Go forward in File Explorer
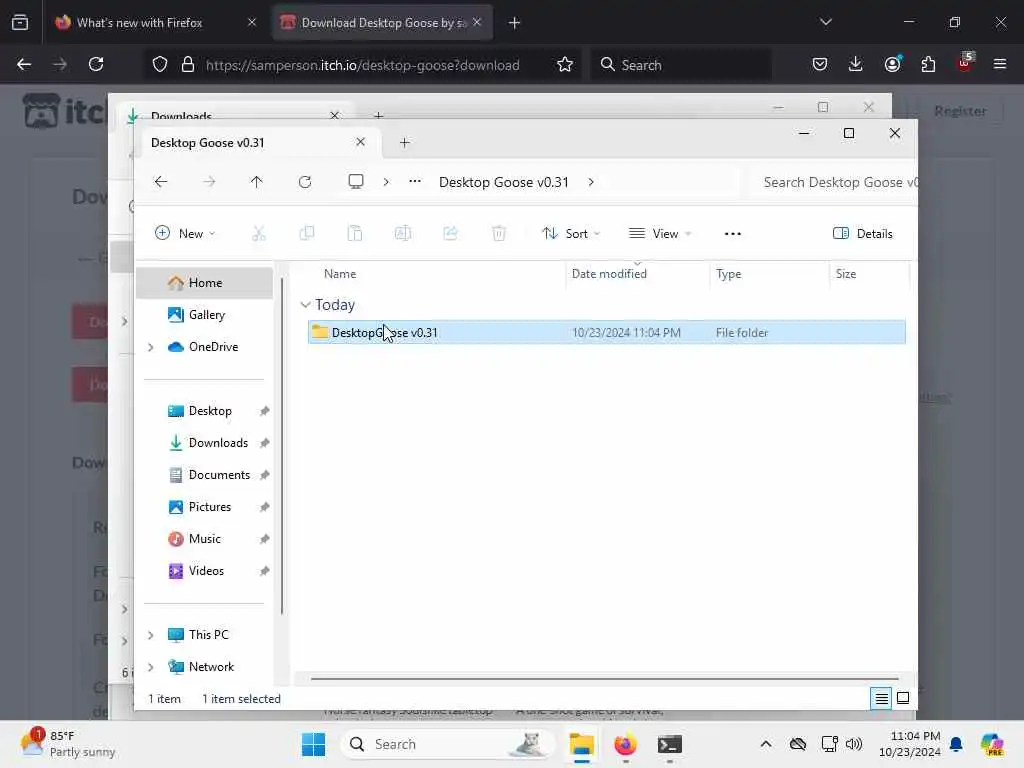 click(x=209, y=182)
